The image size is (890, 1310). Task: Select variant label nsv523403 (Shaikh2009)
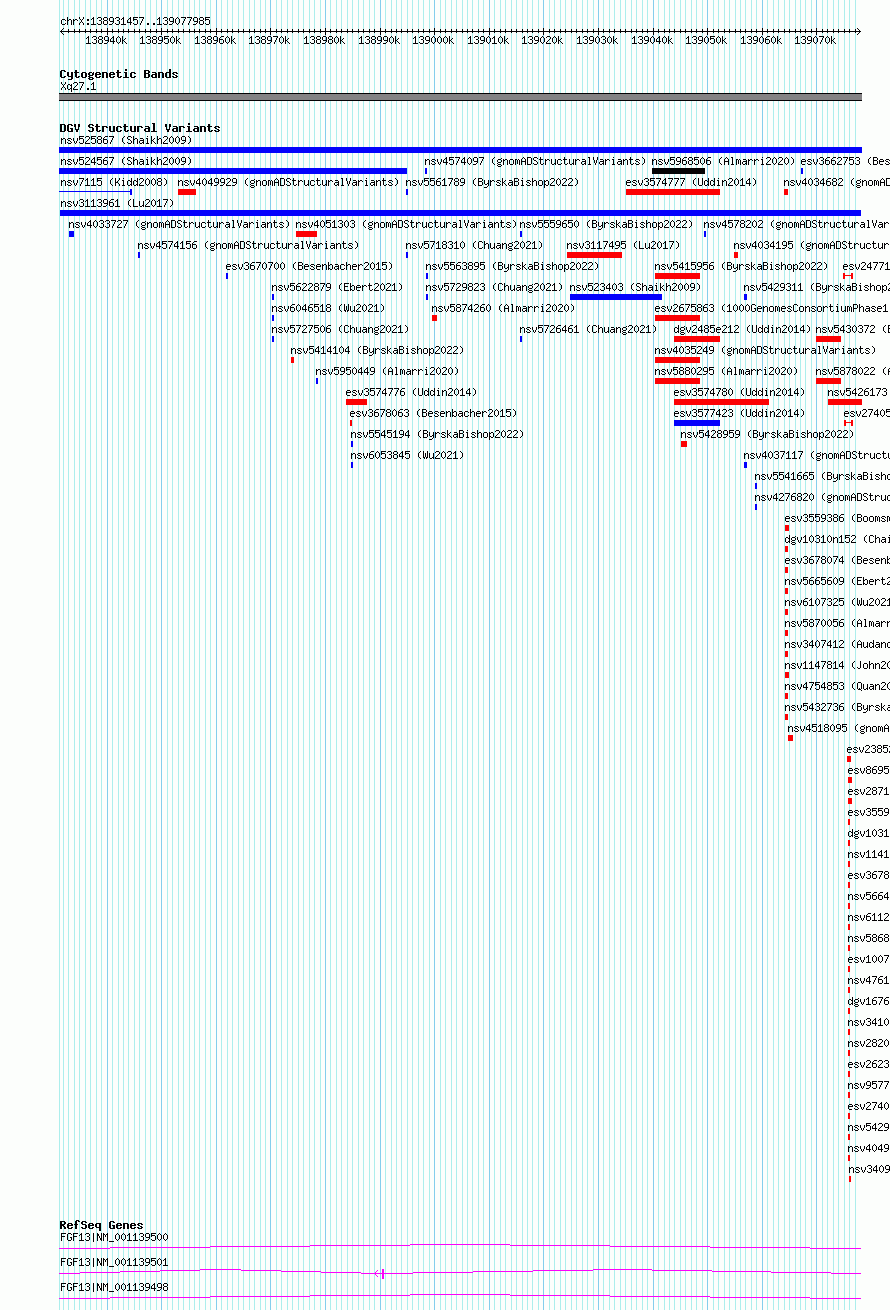pos(636,287)
